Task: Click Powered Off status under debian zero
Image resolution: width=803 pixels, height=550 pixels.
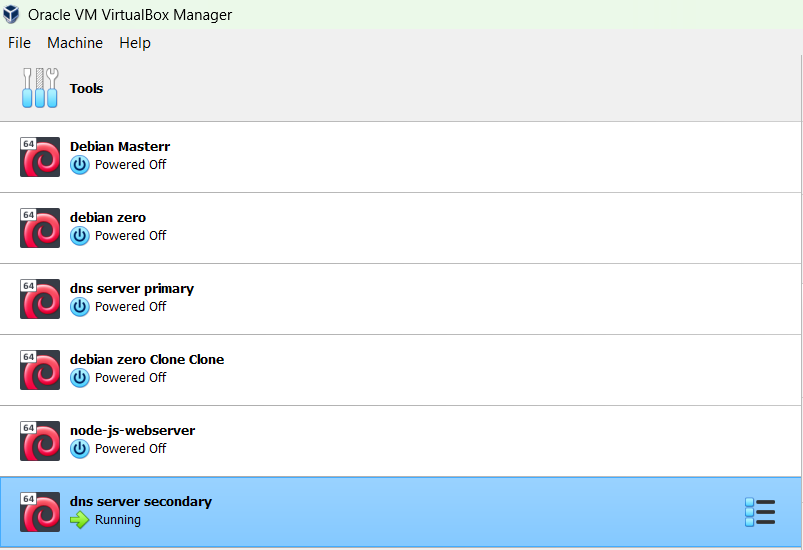Action: [131, 236]
